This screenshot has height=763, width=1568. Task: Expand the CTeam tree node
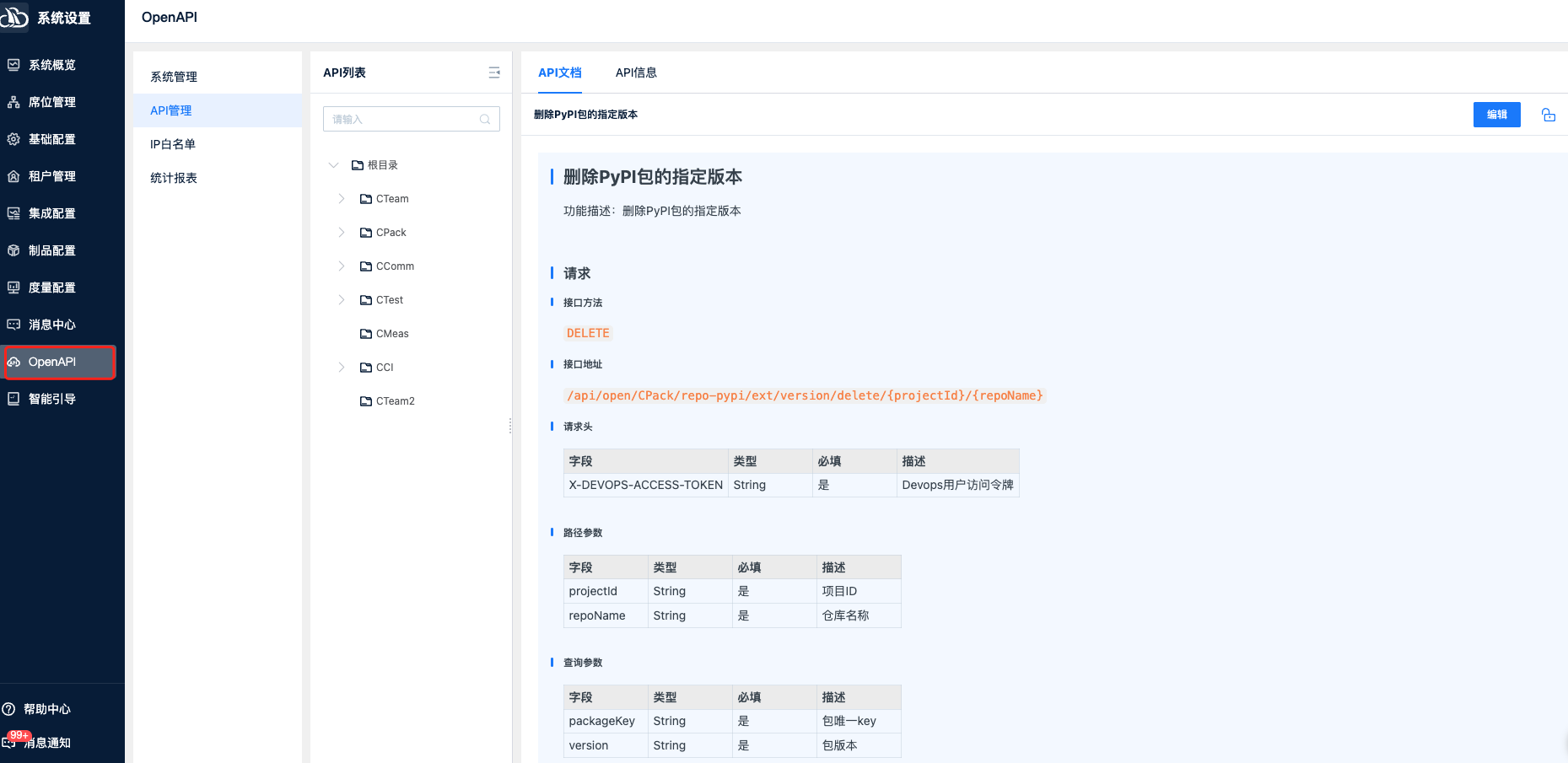coord(342,199)
